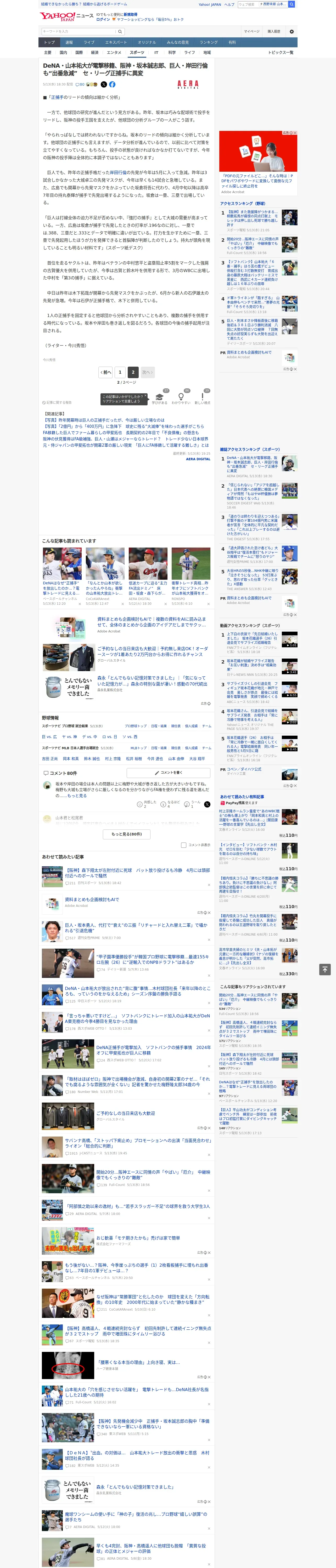Viewport: 336px width, 1568px height.
Task: Share the article on Facebook
Action: (x=112, y=85)
